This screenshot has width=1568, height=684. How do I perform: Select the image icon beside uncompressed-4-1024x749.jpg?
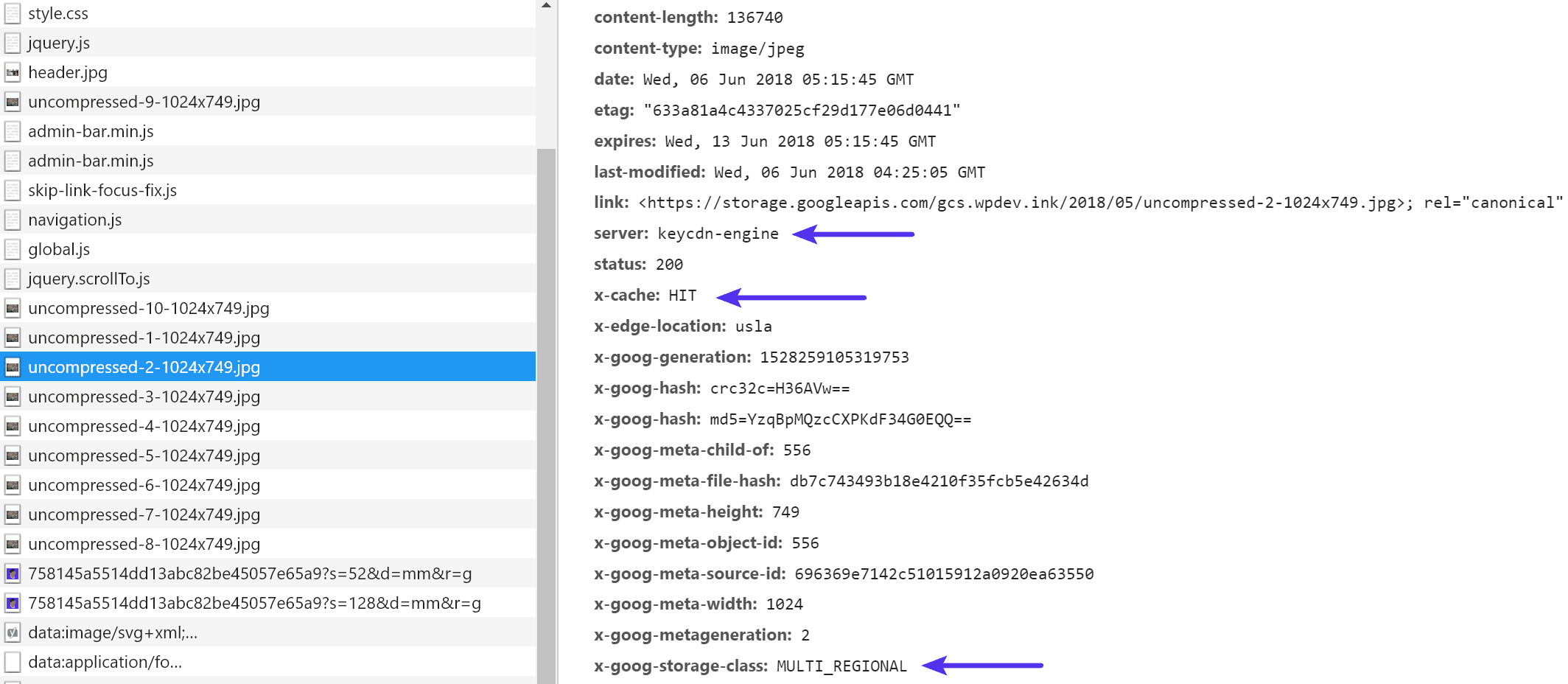[x=13, y=426]
